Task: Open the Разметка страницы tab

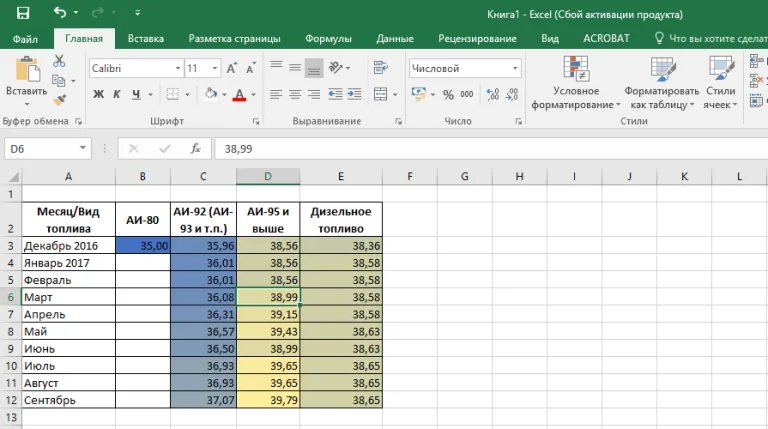Action: [x=234, y=39]
